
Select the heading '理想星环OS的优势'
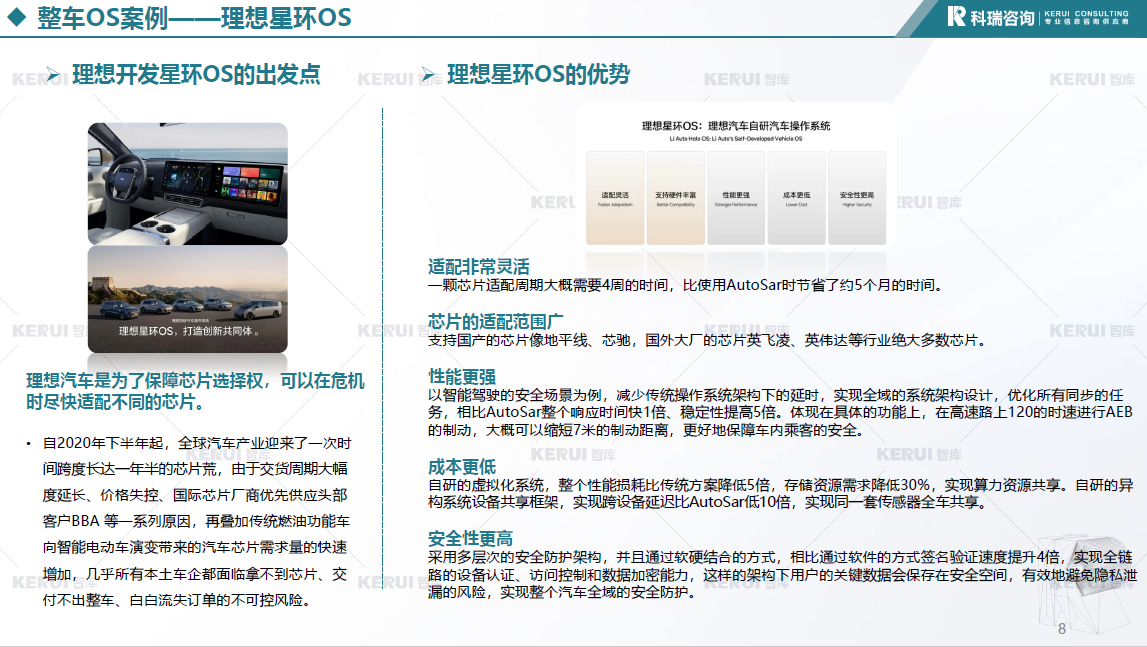[x=538, y=74]
